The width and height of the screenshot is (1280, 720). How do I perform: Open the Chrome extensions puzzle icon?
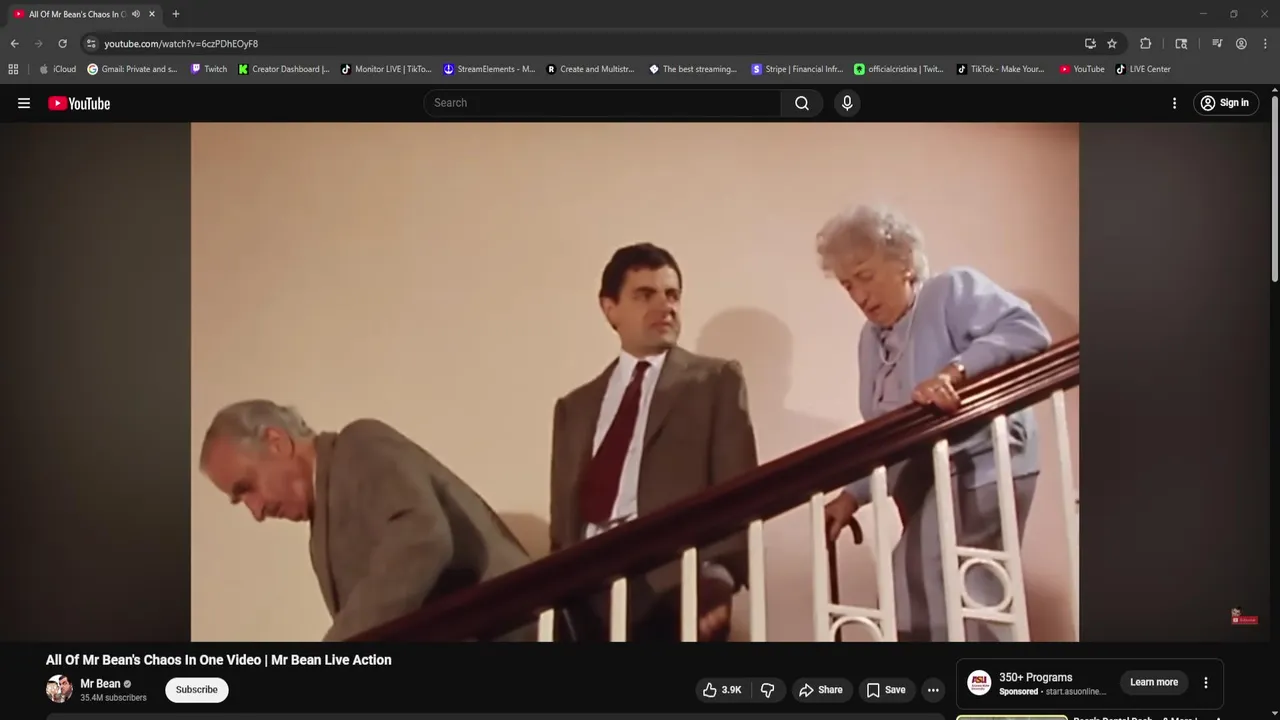[1146, 44]
